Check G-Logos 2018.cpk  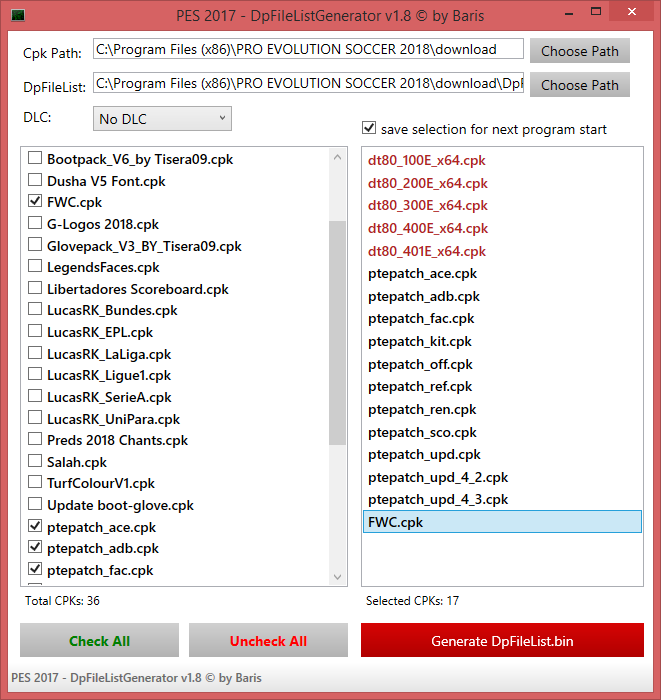(x=35, y=223)
